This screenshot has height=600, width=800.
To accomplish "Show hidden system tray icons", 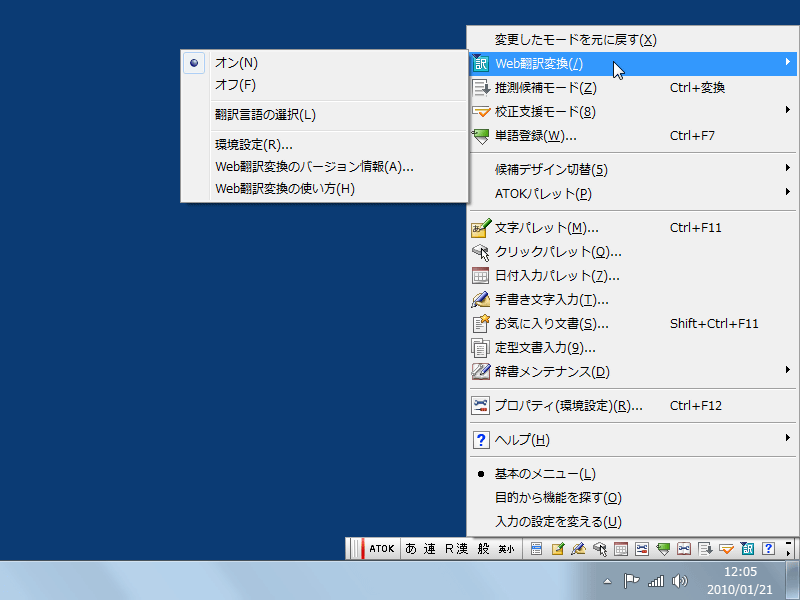I will (607, 581).
